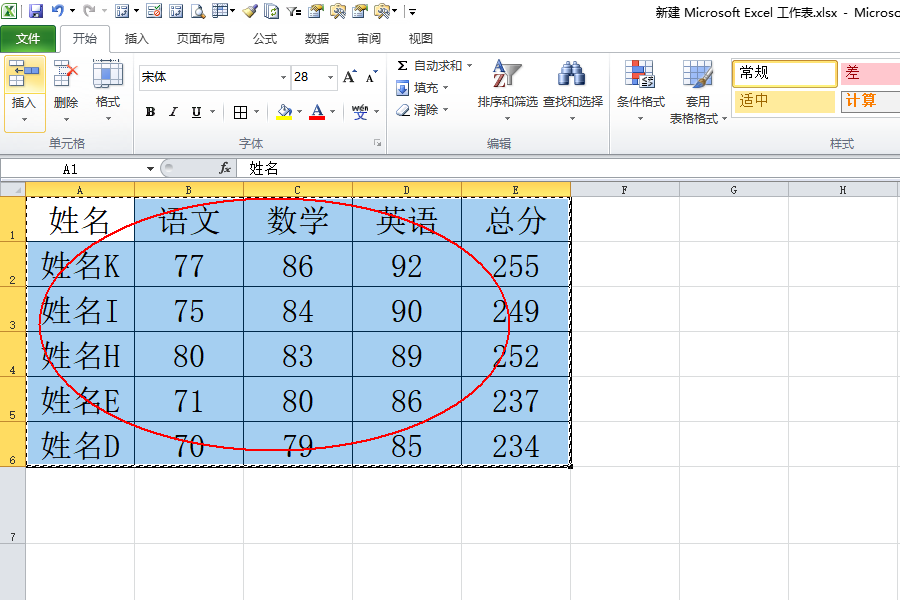Apply the 适中 cell style
Viewport: 900px width, 600px height.
coord(785,101)
